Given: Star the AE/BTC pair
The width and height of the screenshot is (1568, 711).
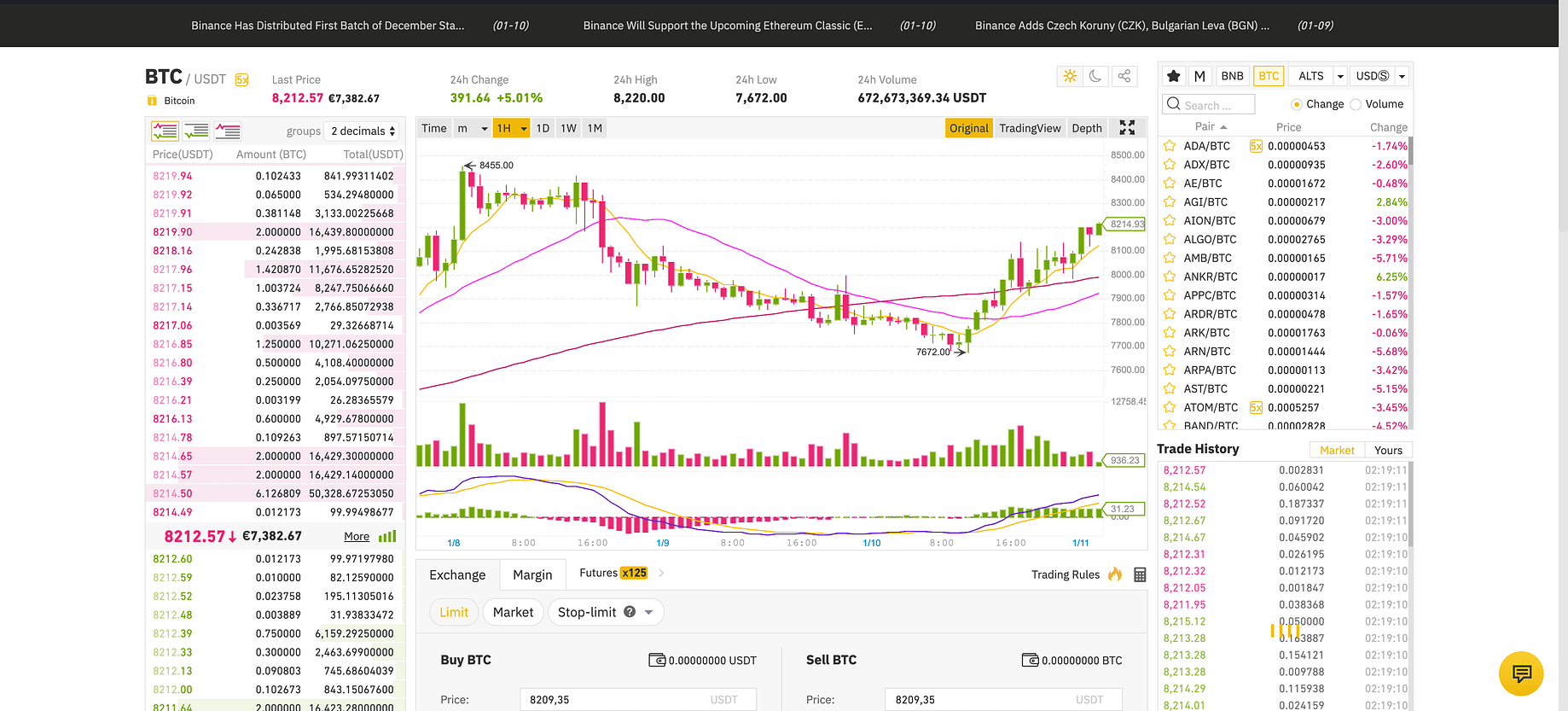Looking at the screenshot, I should click(1170, 184).
